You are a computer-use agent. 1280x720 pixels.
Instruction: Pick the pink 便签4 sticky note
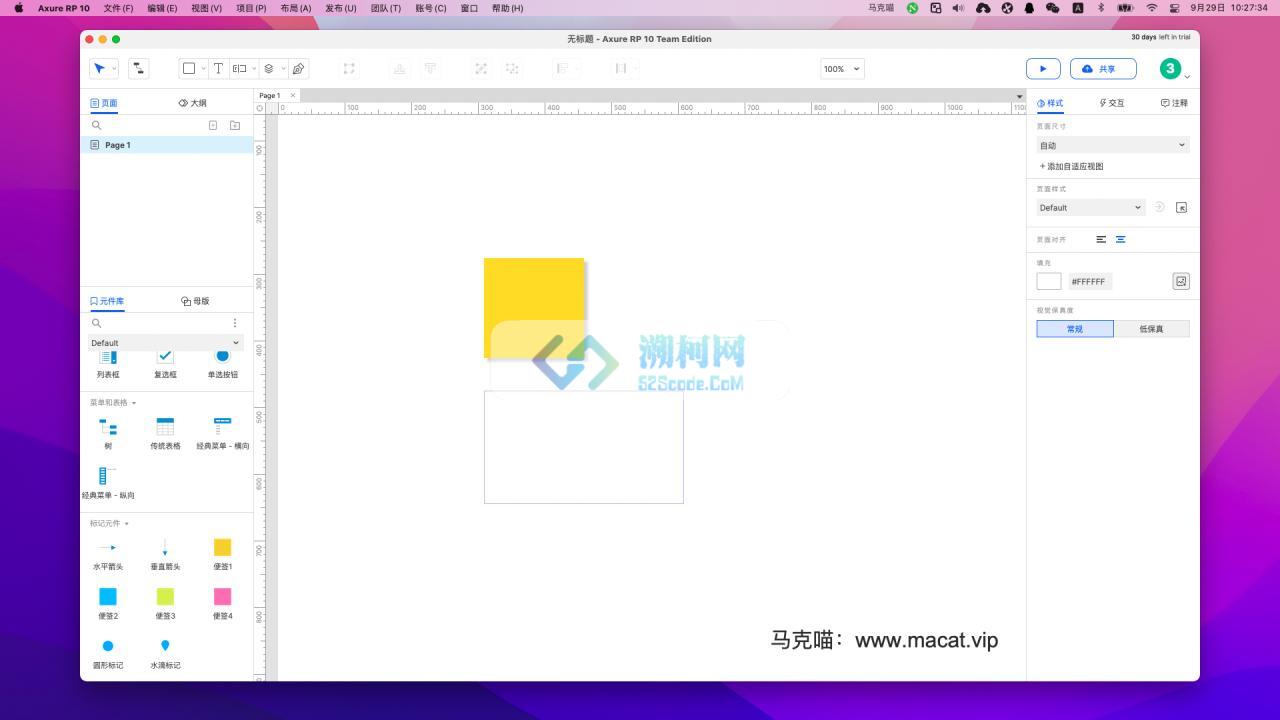[x=222, y=602]
